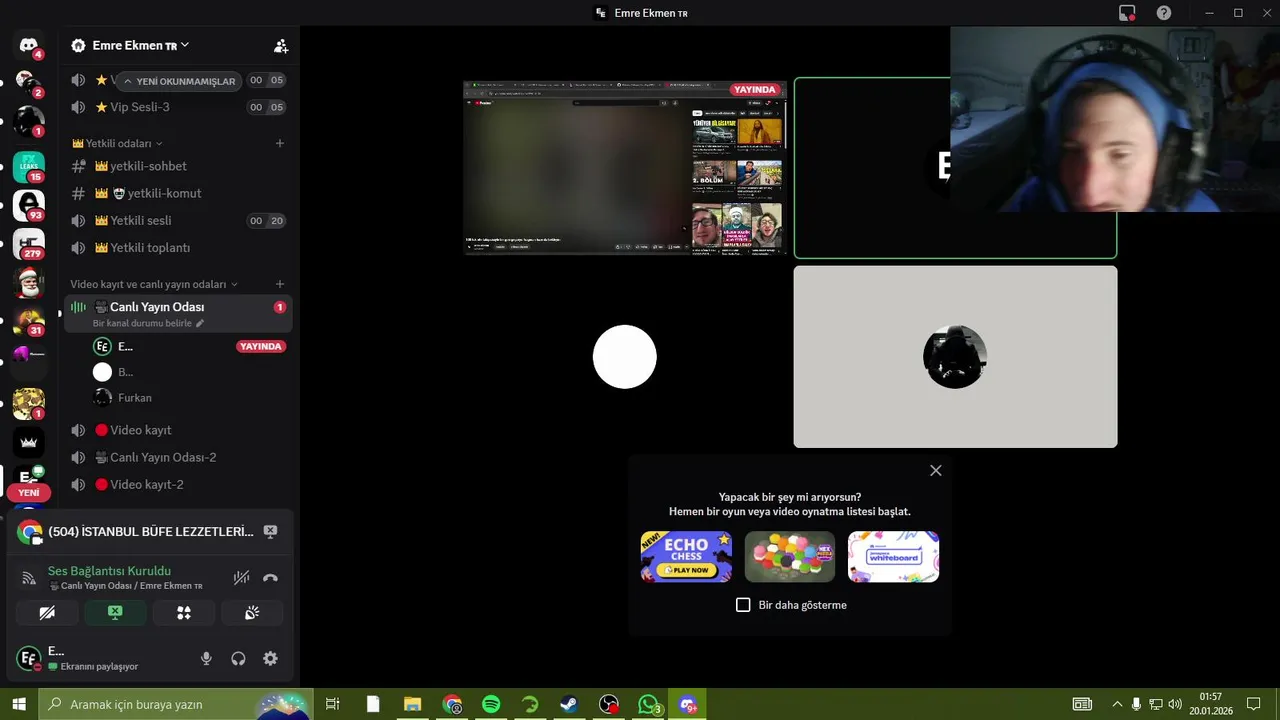Select the white circle avatar participant
Image resolution: width=1280 pixels, height=720 pixels.
click(625, 357)
